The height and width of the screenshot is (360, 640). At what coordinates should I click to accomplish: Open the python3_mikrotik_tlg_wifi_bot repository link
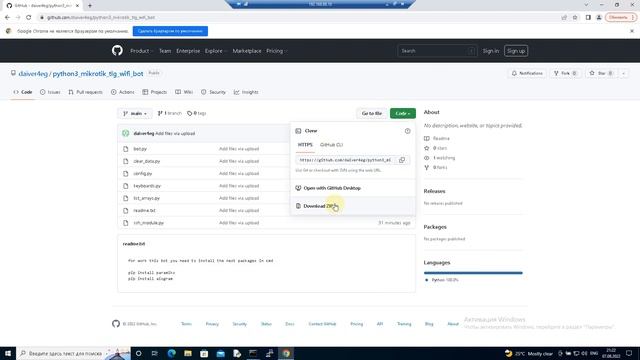(98, 73)
